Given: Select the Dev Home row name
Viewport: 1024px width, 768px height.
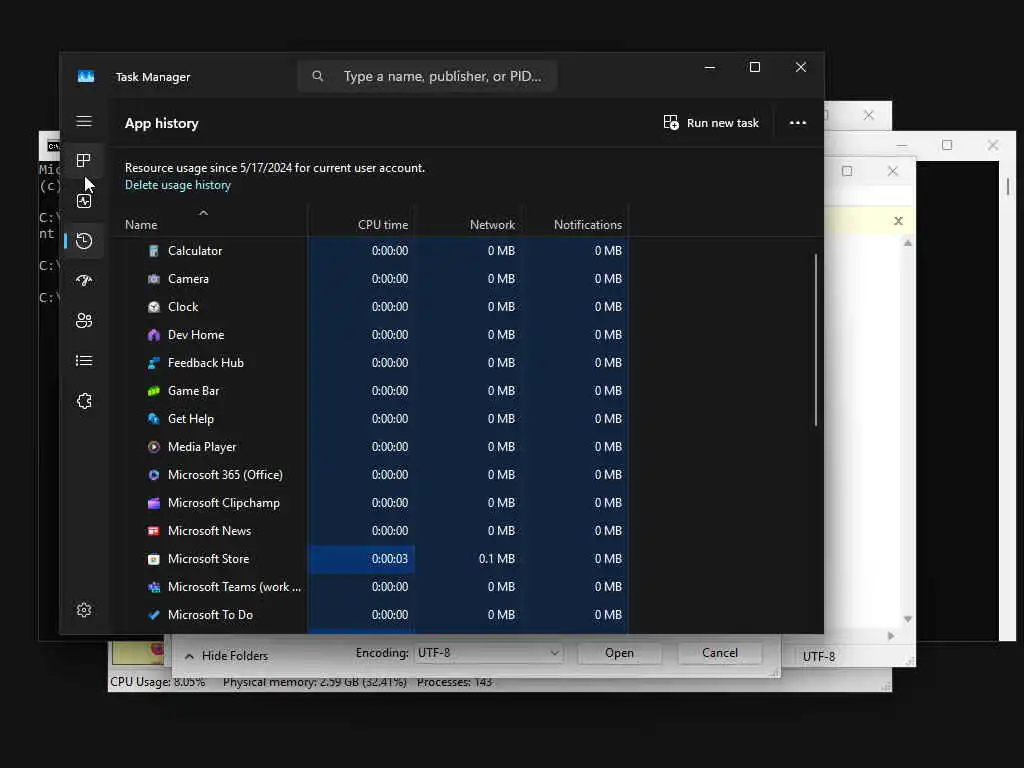Looking at the screenshot, I should [196, 335].
